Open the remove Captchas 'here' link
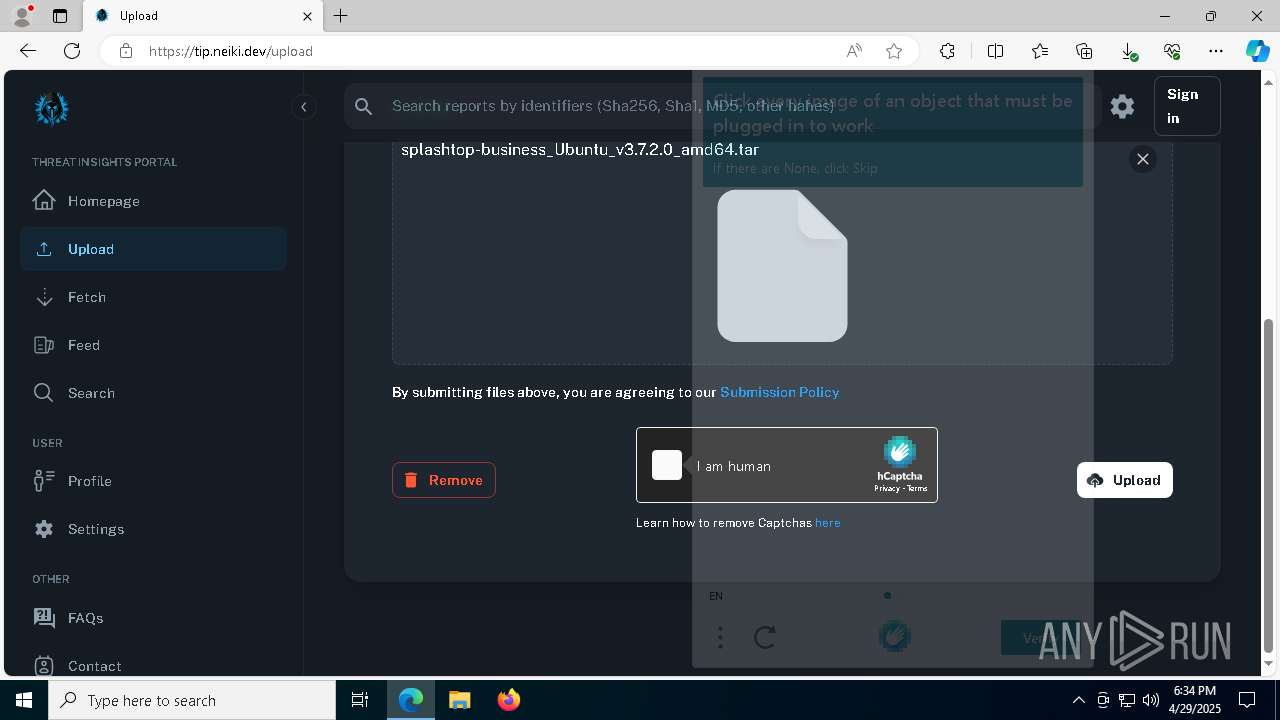The width and height of the screenshot is (1280, 720). pos(827,523)
